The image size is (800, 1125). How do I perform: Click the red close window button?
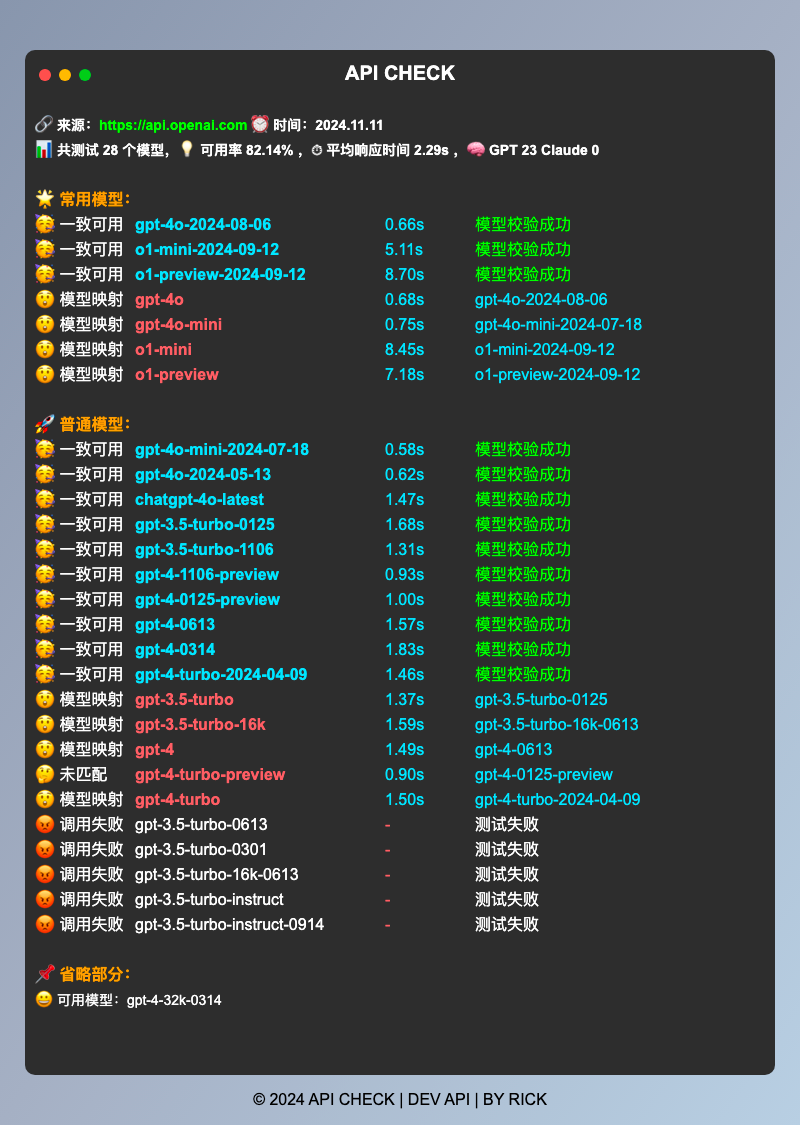pyautogui.click(x=44, y=75)
